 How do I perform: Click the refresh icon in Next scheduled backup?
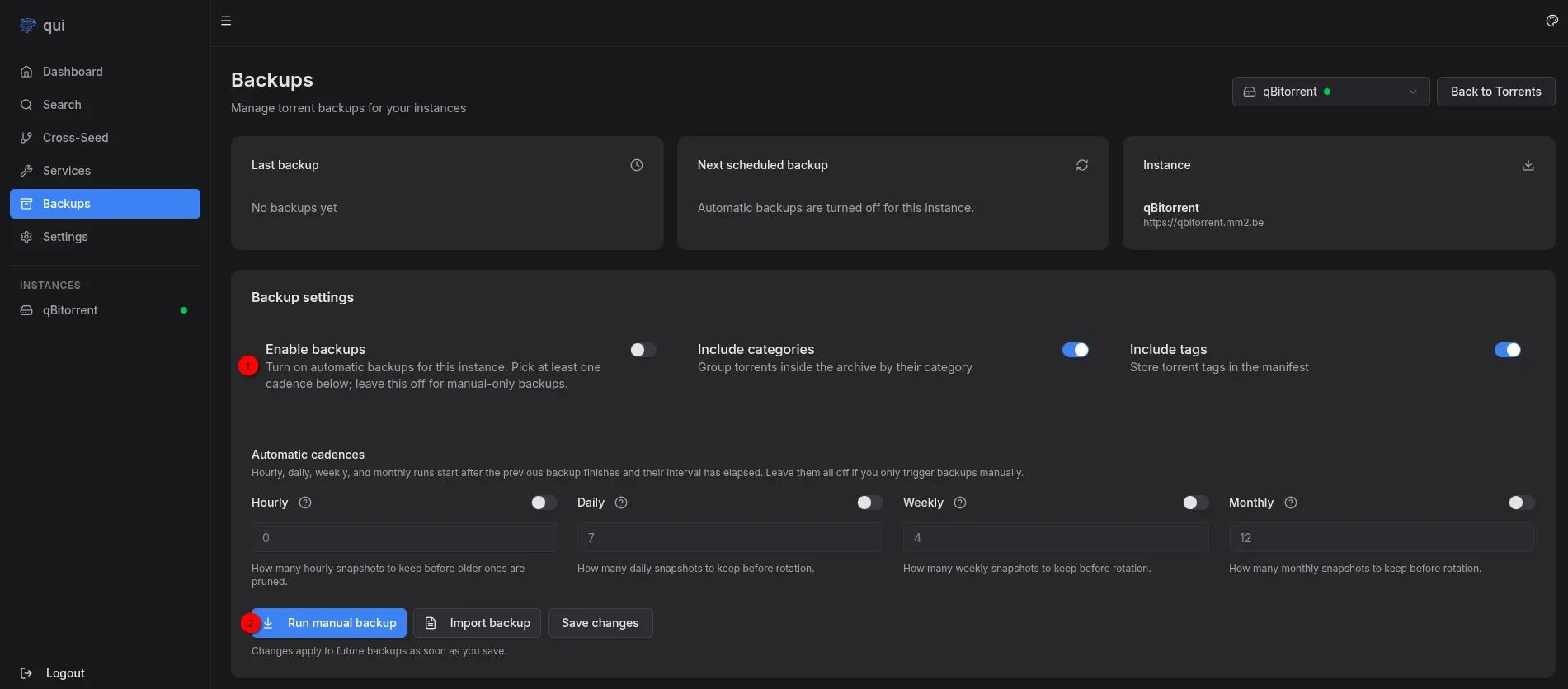coord(1082,165)
